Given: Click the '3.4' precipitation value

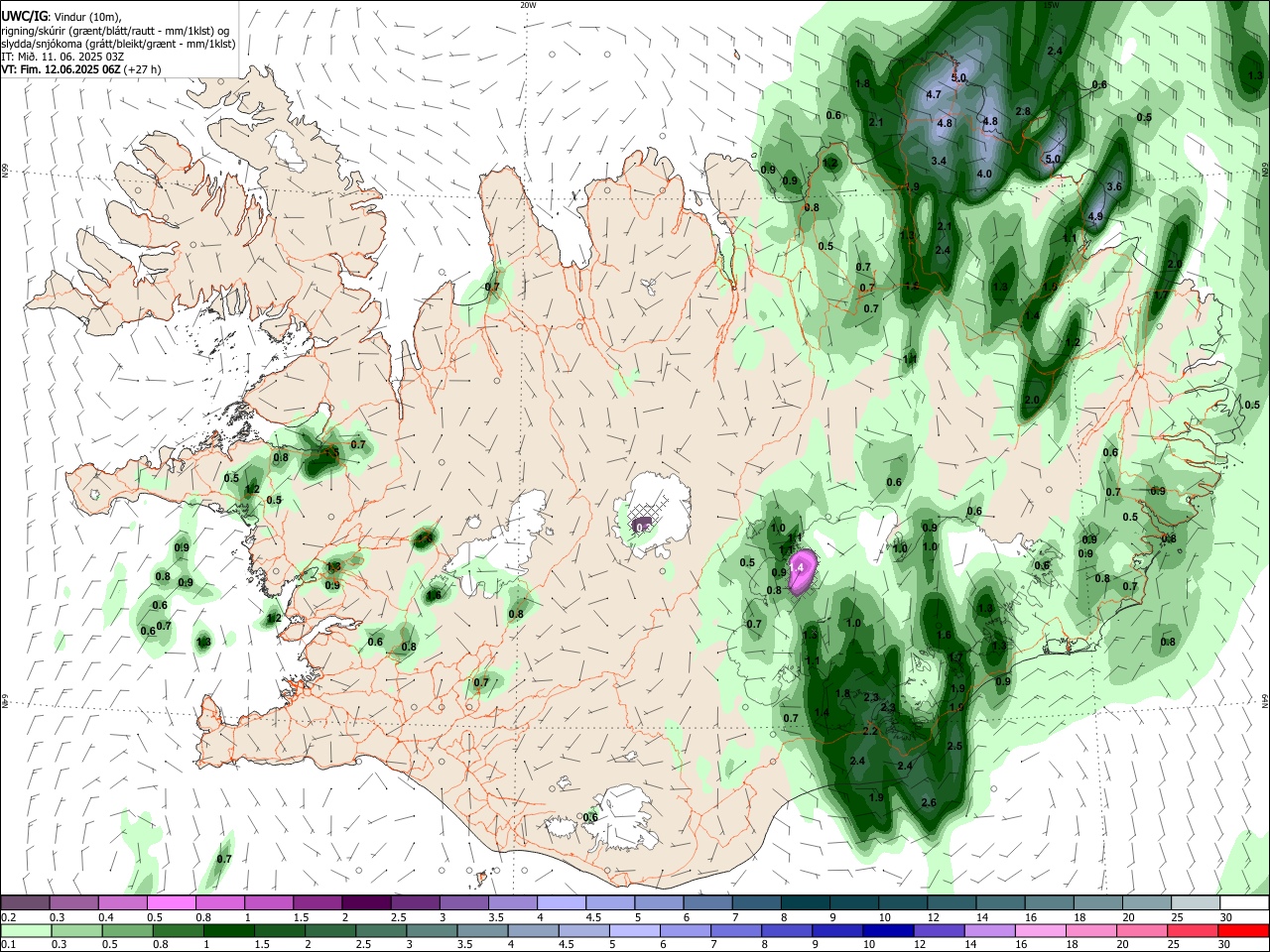Looking at the screenshot, I should [x=939, y=161].
